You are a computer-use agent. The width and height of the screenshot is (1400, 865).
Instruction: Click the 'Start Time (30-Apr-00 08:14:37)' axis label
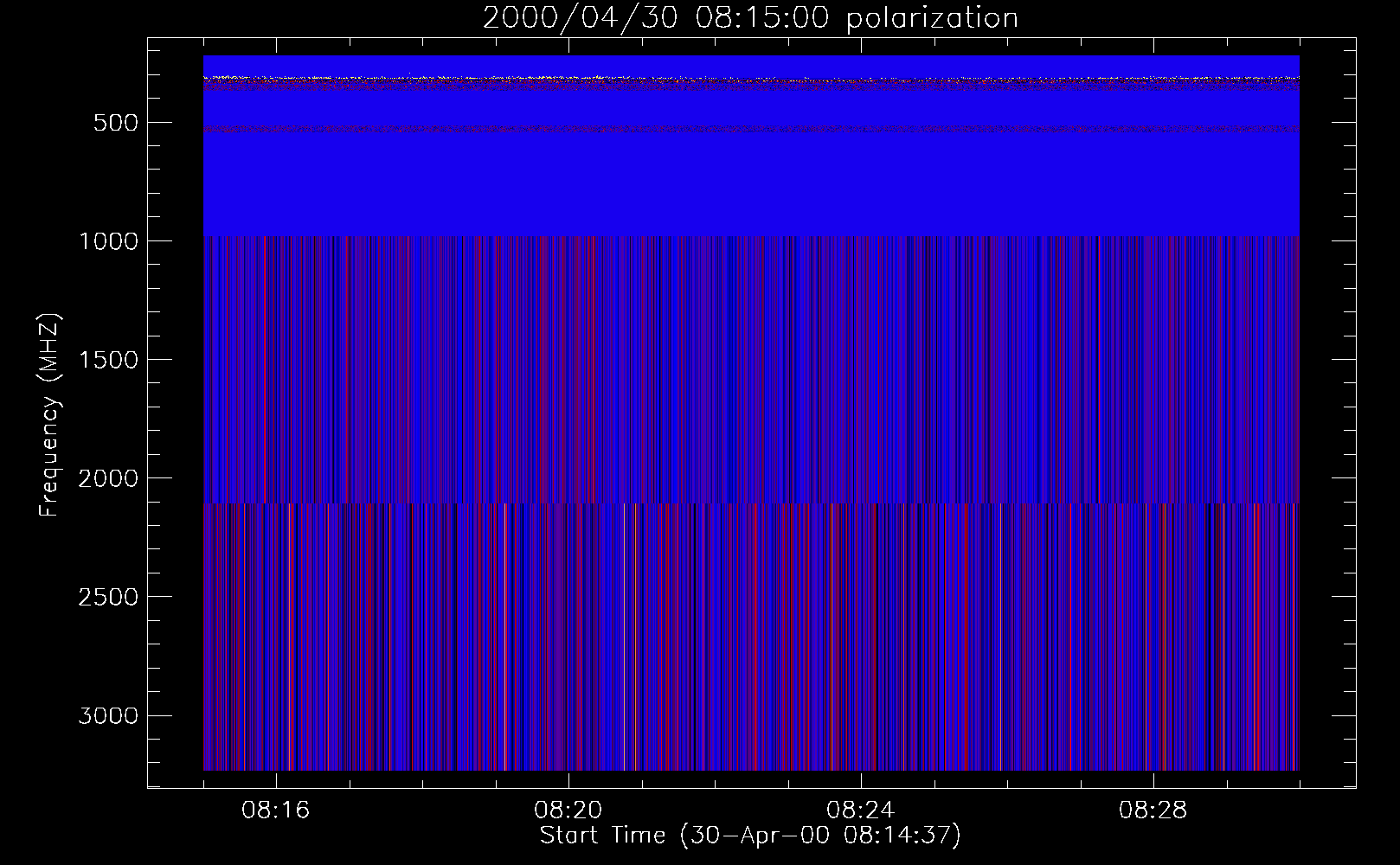[750, 836]
